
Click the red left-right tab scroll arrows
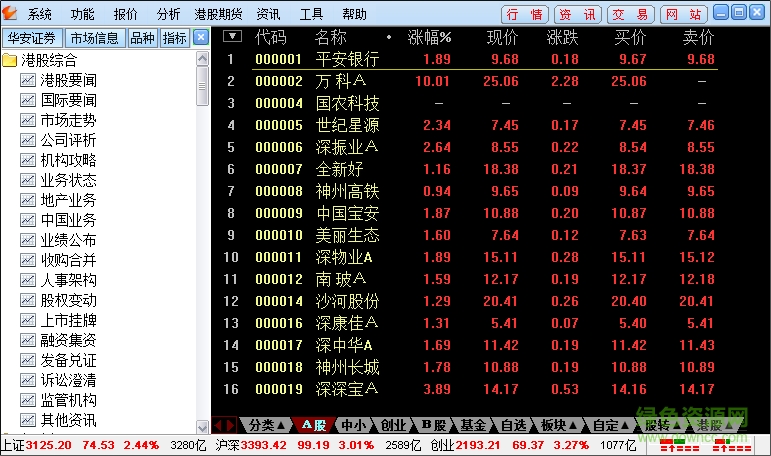point(224,425)
